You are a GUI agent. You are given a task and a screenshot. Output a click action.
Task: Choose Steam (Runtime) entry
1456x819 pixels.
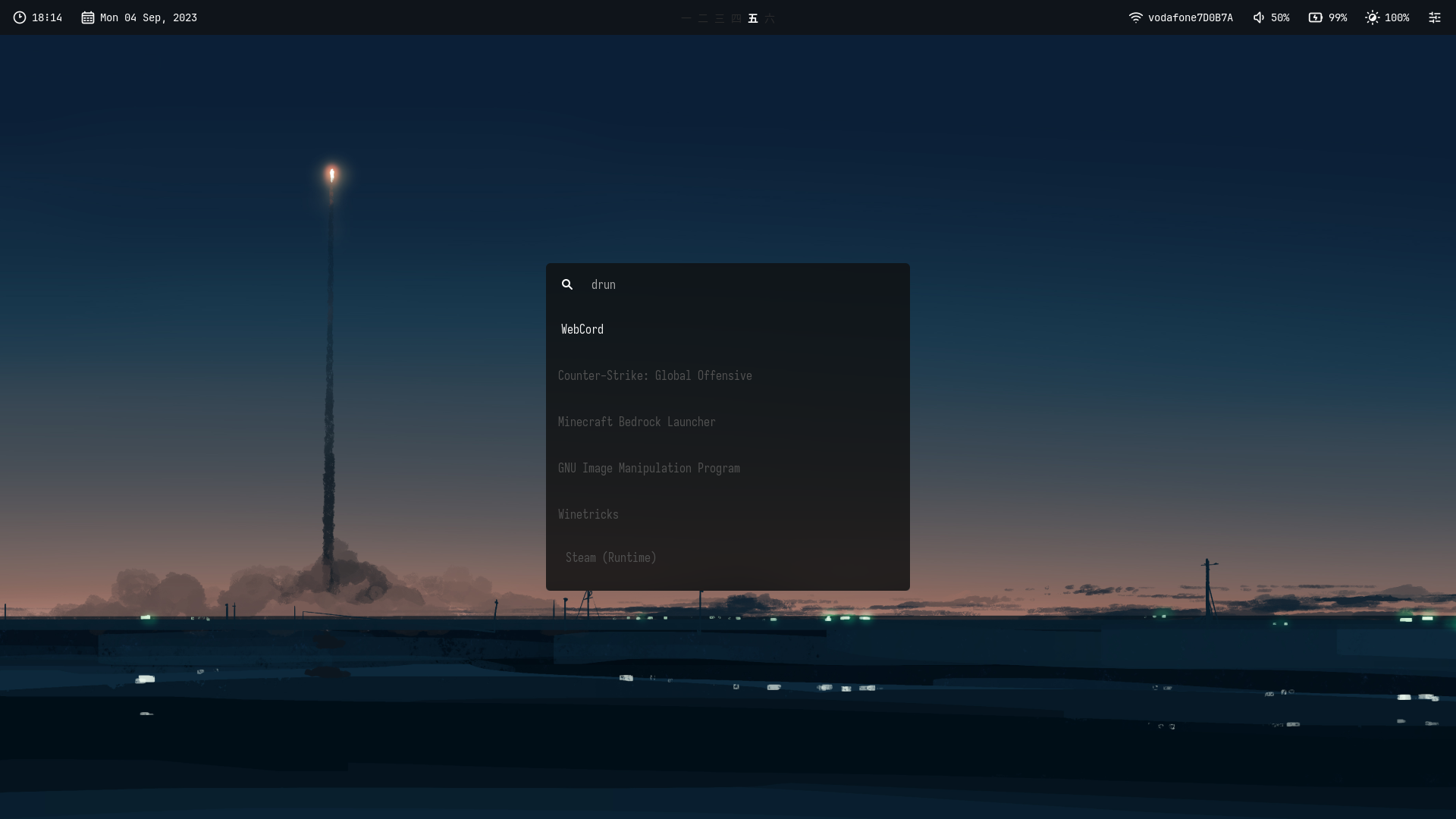[610, 557]
